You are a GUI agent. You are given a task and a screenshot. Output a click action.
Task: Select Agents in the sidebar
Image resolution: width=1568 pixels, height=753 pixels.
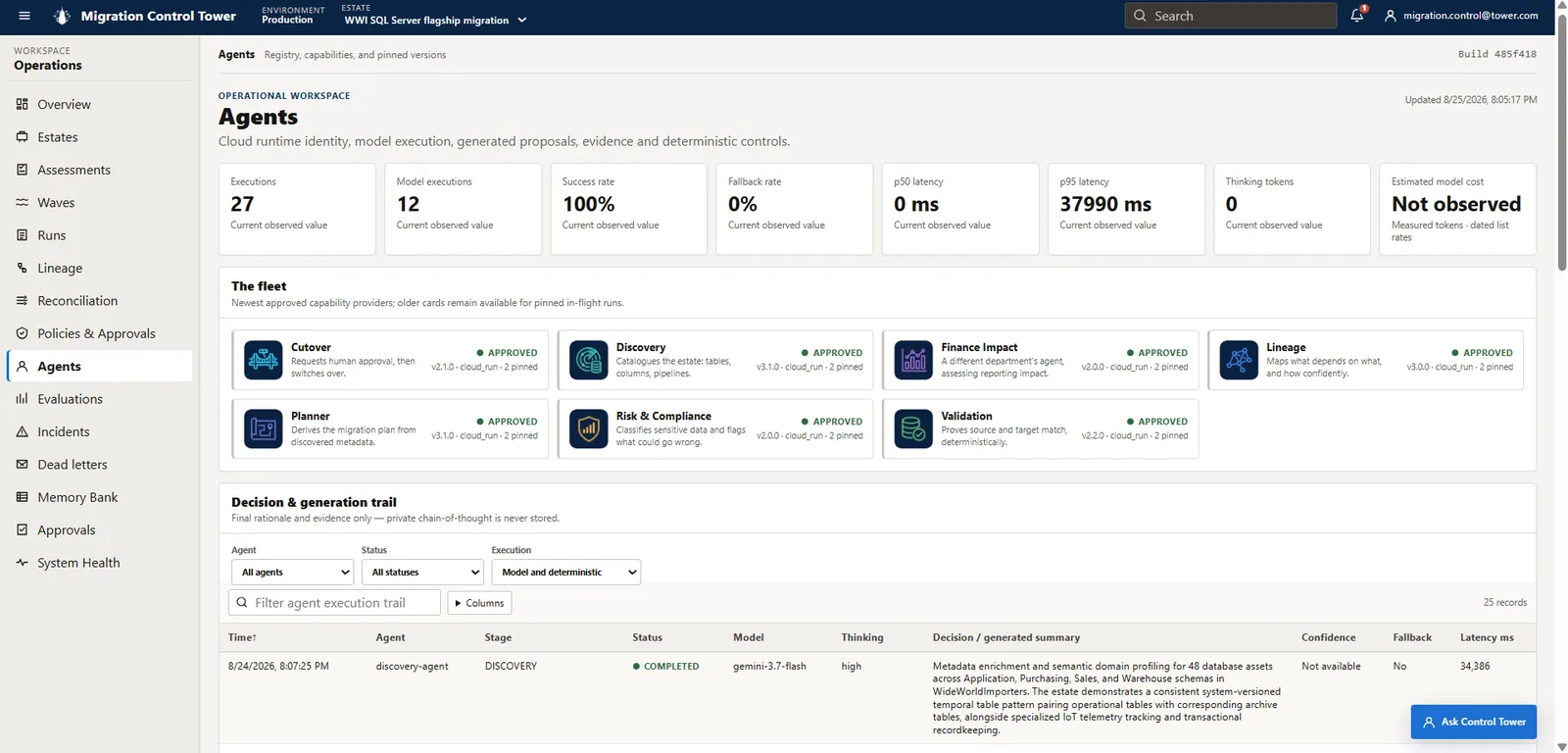tap(100, 366)
